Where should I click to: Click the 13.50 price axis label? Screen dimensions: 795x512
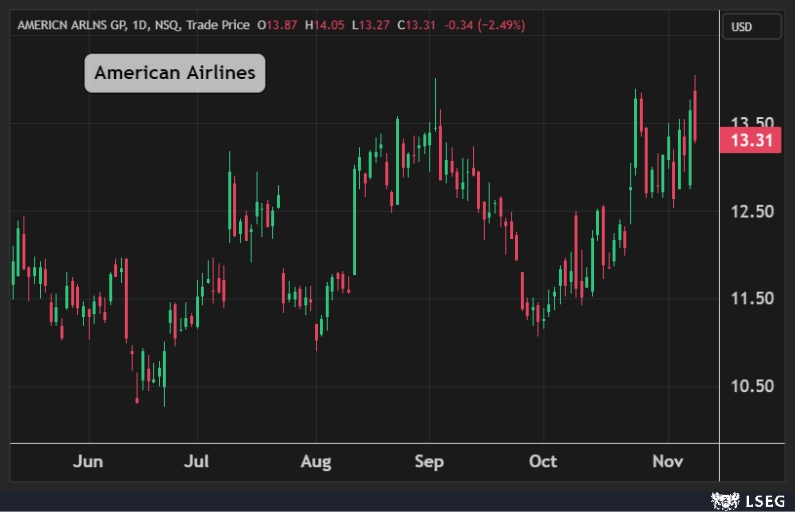point(750,123)
